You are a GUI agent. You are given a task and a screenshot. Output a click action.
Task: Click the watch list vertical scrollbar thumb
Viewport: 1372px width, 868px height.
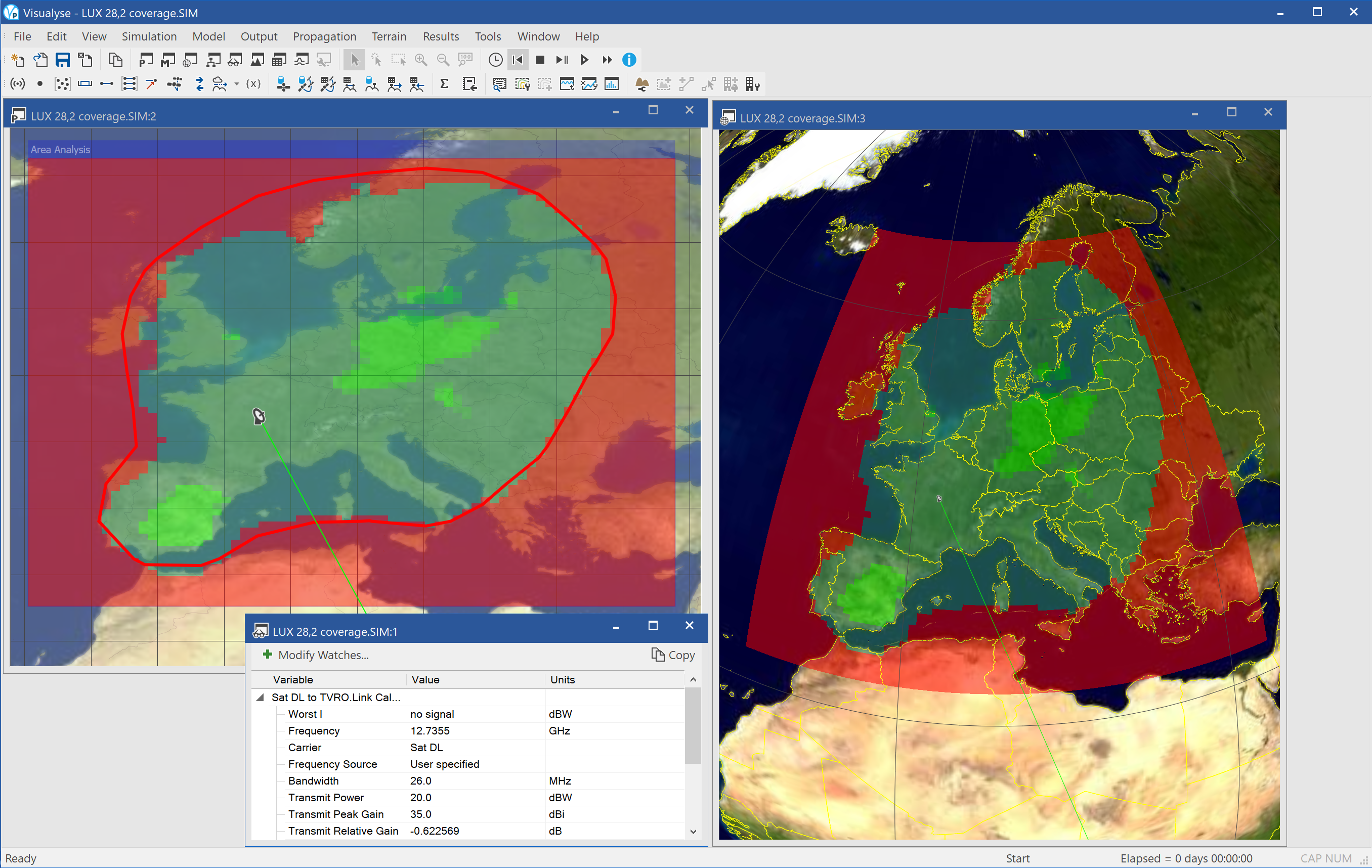point(693,725)
